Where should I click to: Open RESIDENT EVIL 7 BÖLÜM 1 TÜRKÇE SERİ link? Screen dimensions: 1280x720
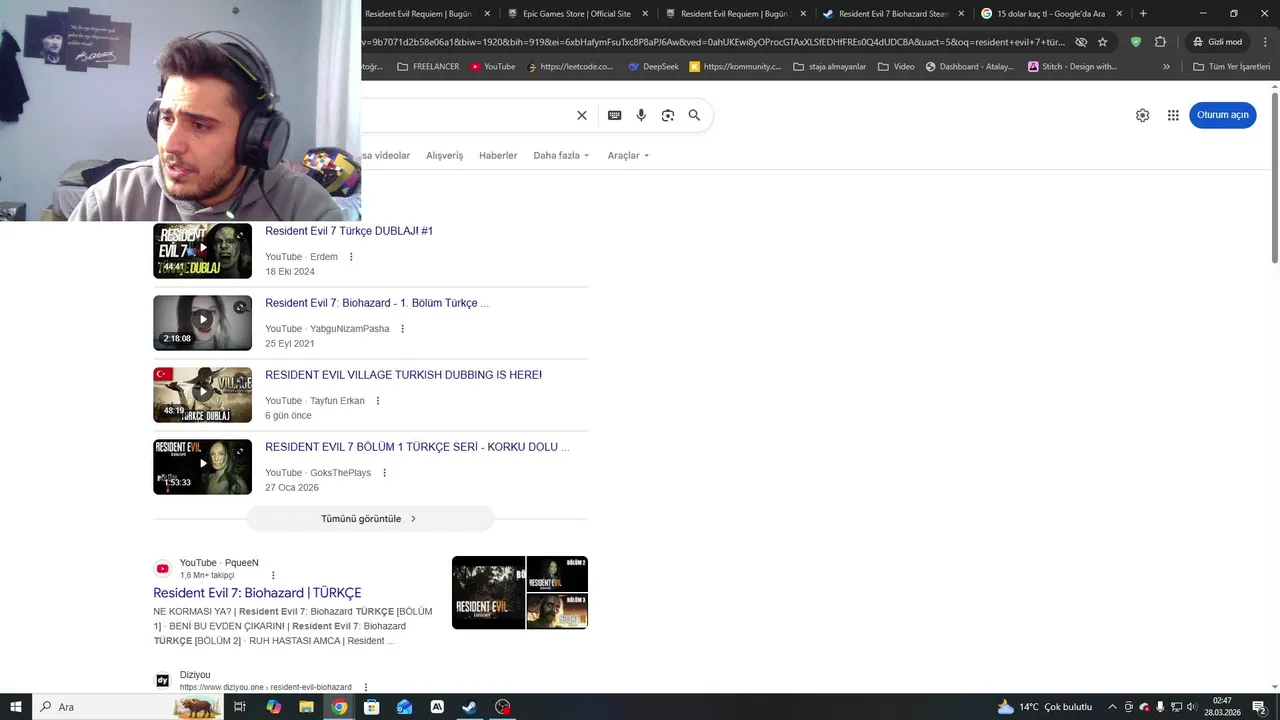(417, 447)
